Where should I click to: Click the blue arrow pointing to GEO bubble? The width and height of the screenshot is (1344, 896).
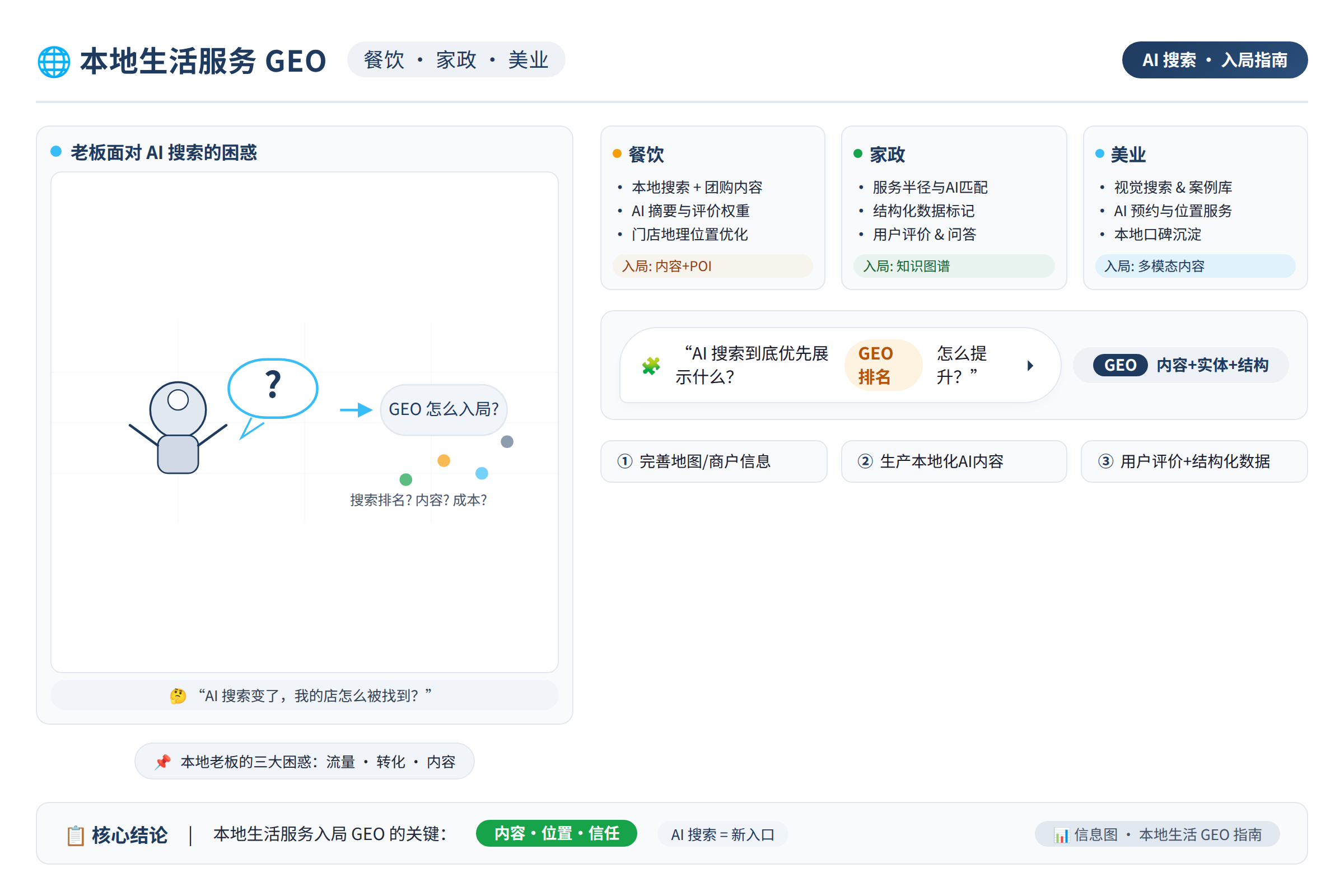click(x=356, y=410)
